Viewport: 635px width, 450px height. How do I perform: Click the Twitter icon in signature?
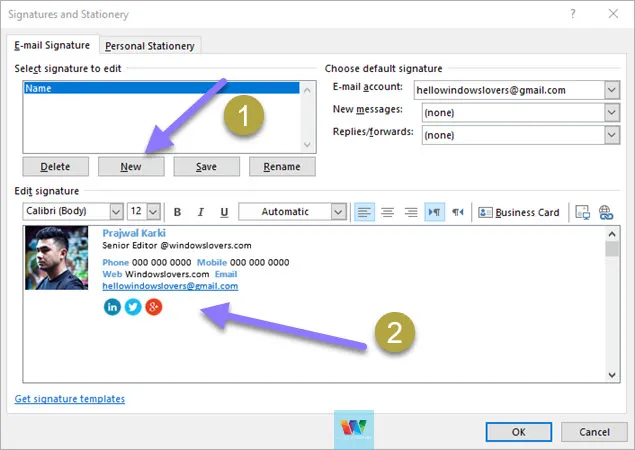coord(132,307)
